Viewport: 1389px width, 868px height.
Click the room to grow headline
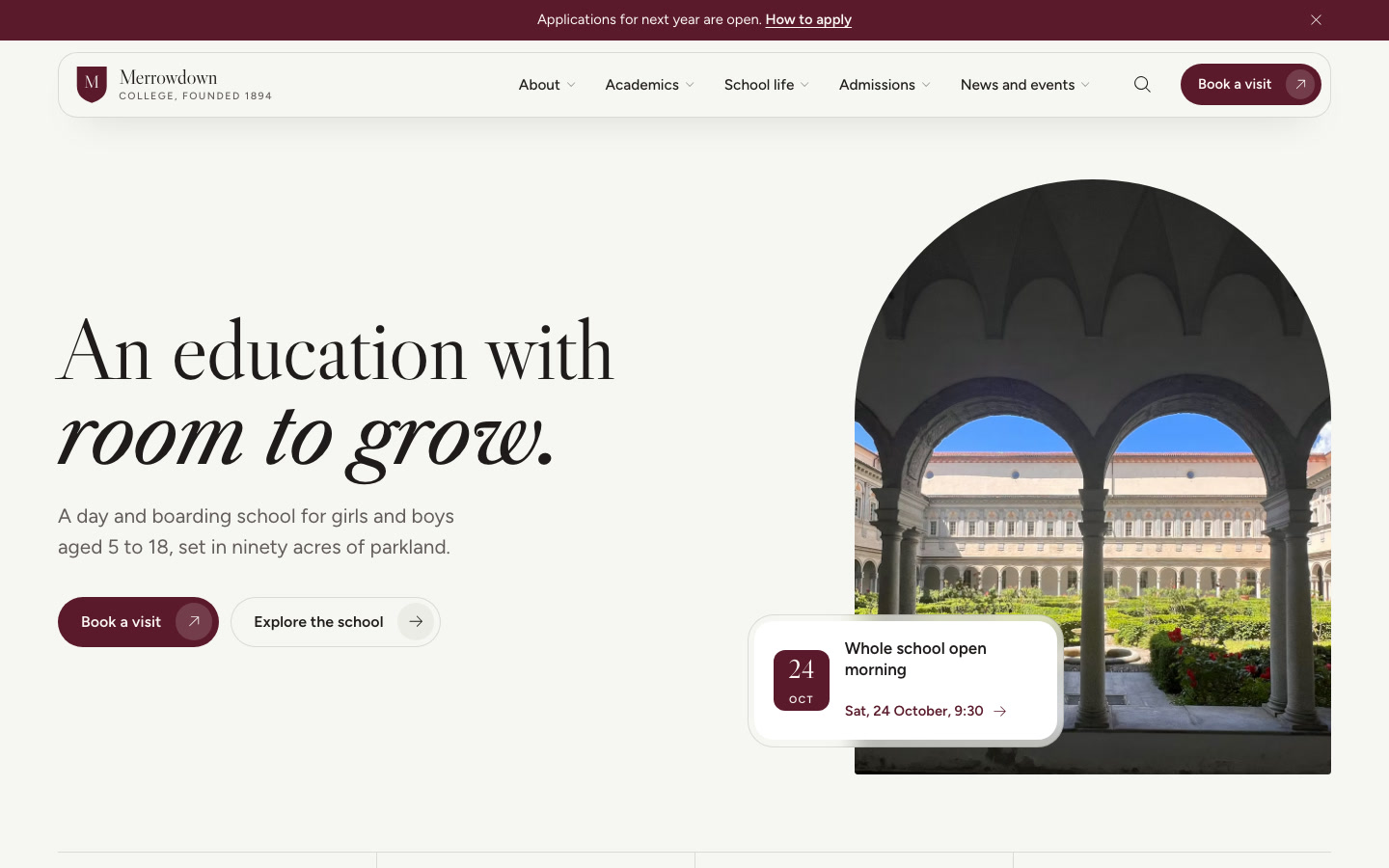(307, 439)
